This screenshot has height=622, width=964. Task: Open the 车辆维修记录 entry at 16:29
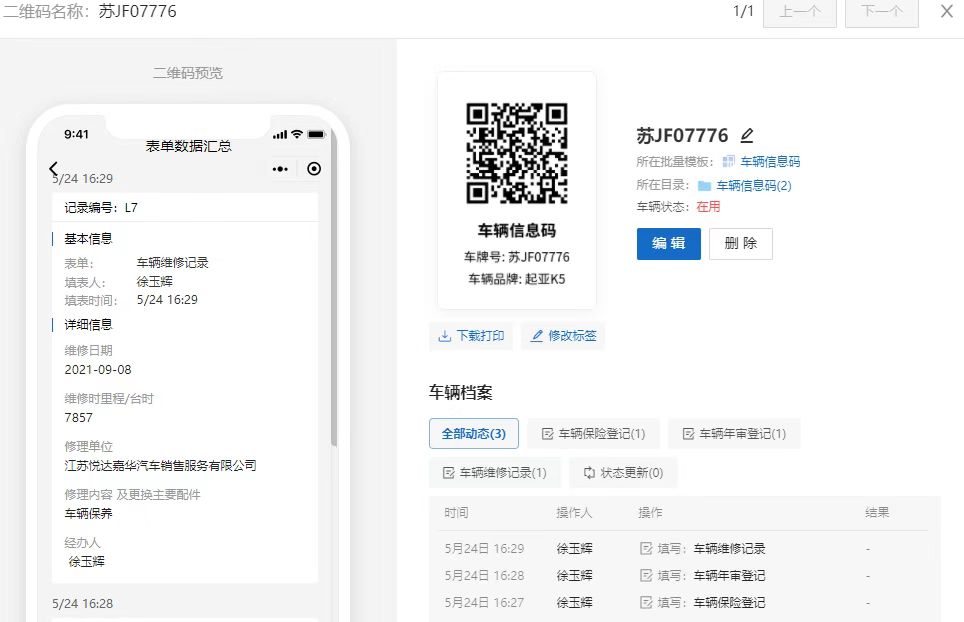tap(729, 549)
